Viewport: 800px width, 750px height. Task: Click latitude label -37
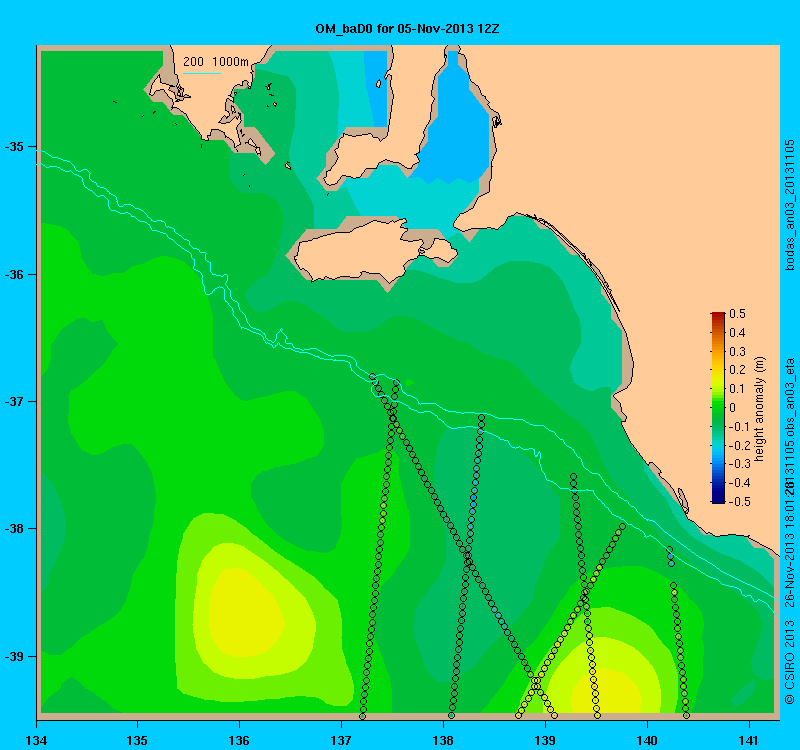point(14,402)
